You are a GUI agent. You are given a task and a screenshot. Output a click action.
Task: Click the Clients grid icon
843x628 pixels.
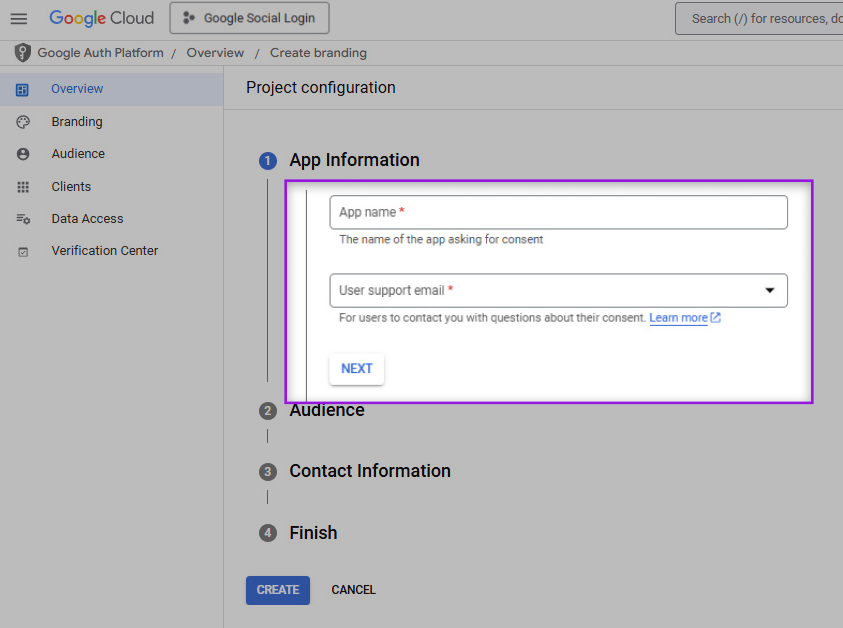click(x=23, y=187)
